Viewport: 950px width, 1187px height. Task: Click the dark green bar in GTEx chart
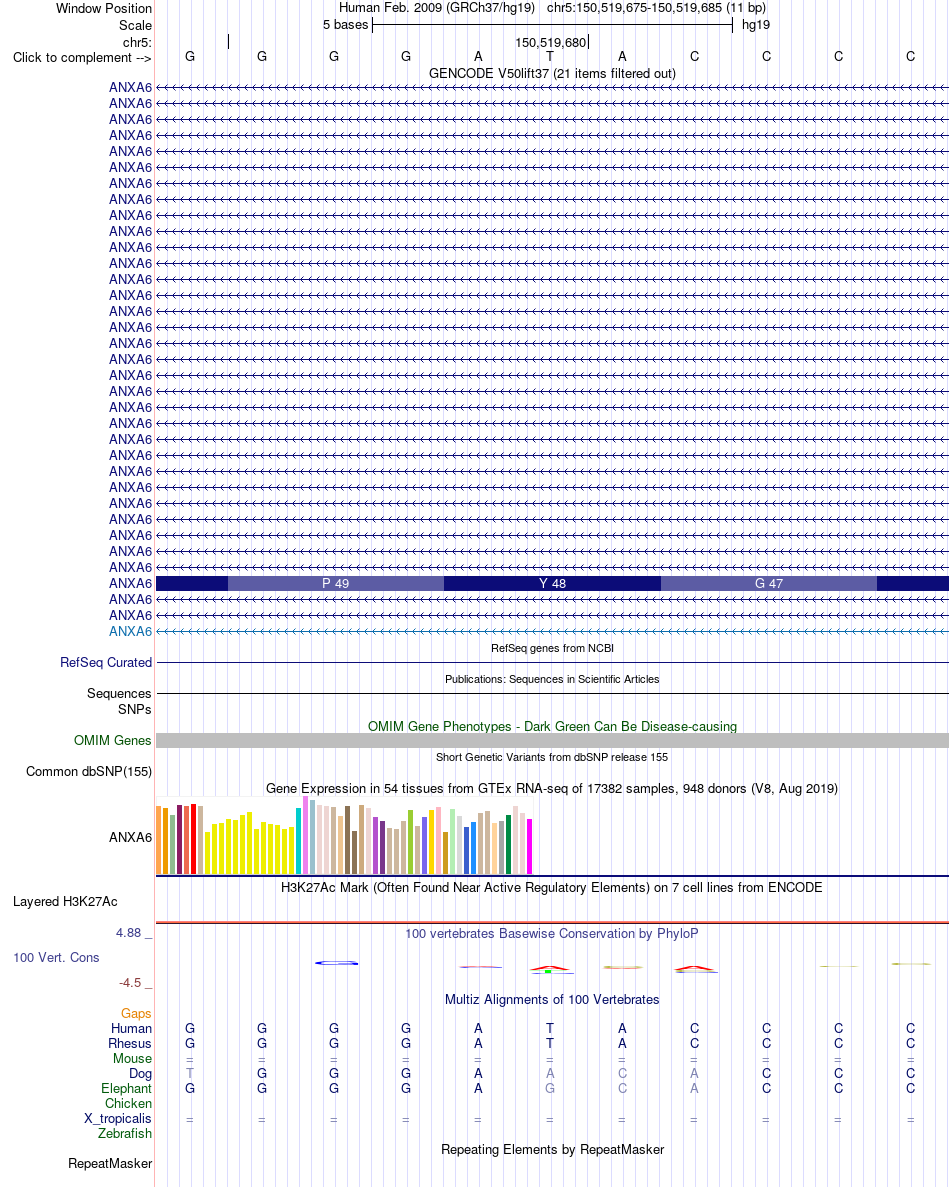509,845
